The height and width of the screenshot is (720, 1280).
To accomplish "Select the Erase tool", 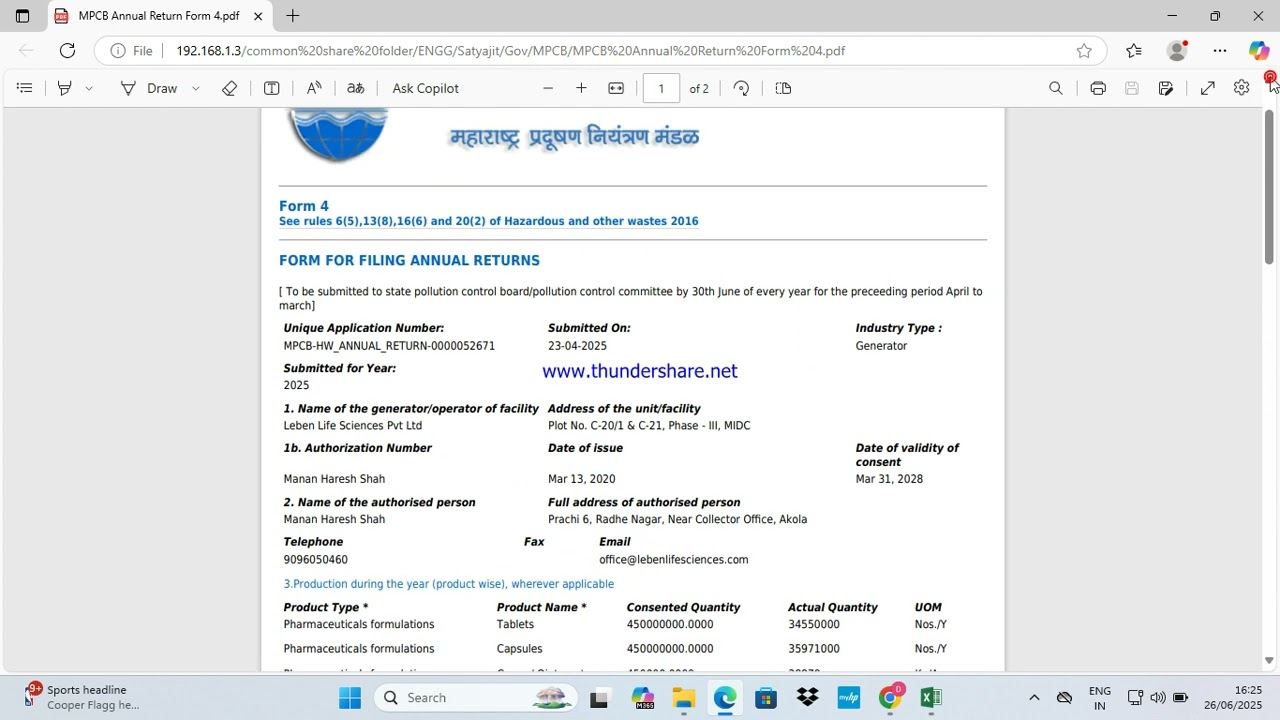I will pos(230,88).
